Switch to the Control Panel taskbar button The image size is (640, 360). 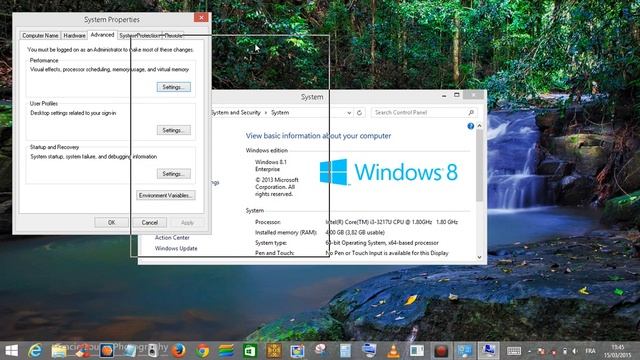pyautogui.click(x=464, y=351)
